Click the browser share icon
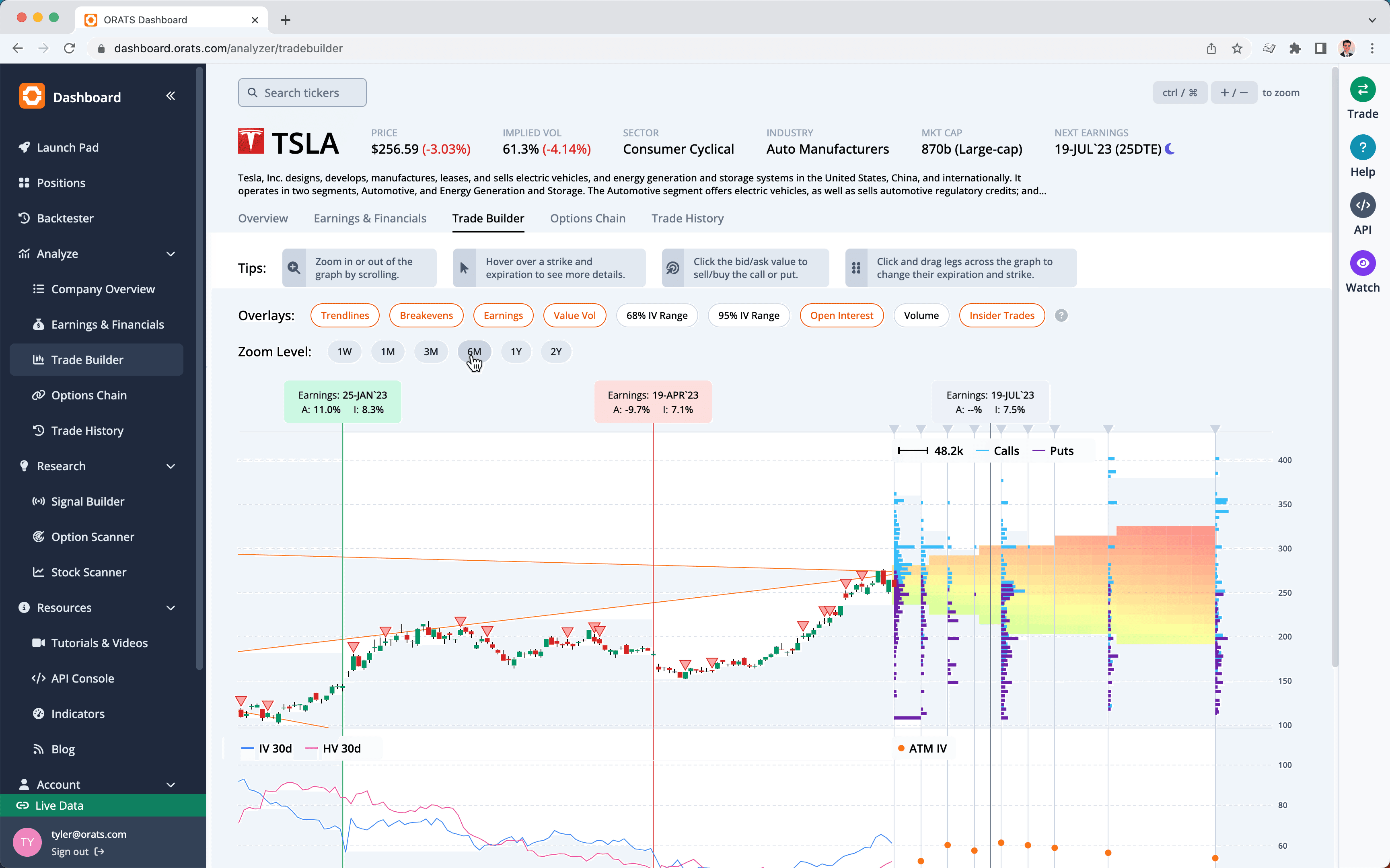The image size is (1390, 868). (1211, 48)
